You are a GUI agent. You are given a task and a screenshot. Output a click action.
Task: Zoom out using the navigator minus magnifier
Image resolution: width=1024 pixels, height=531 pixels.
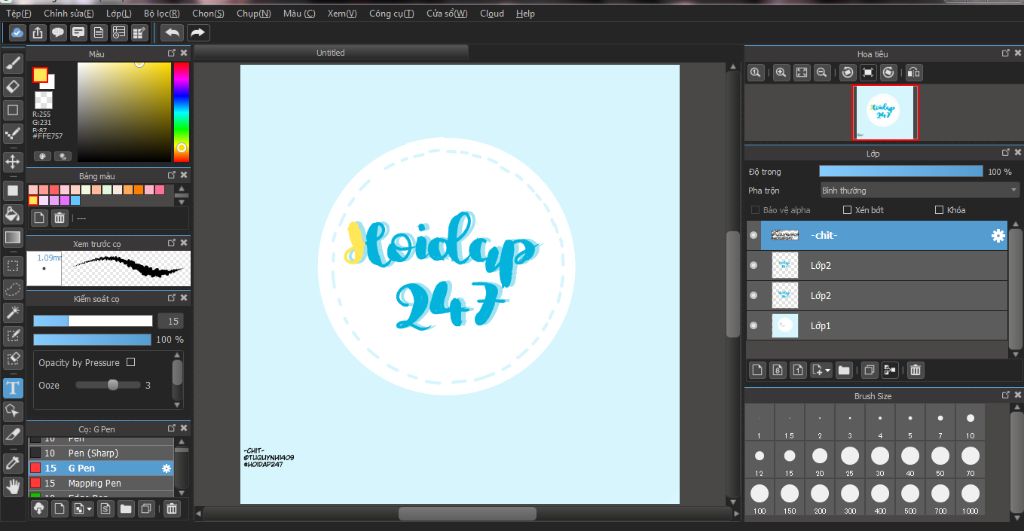822,72
